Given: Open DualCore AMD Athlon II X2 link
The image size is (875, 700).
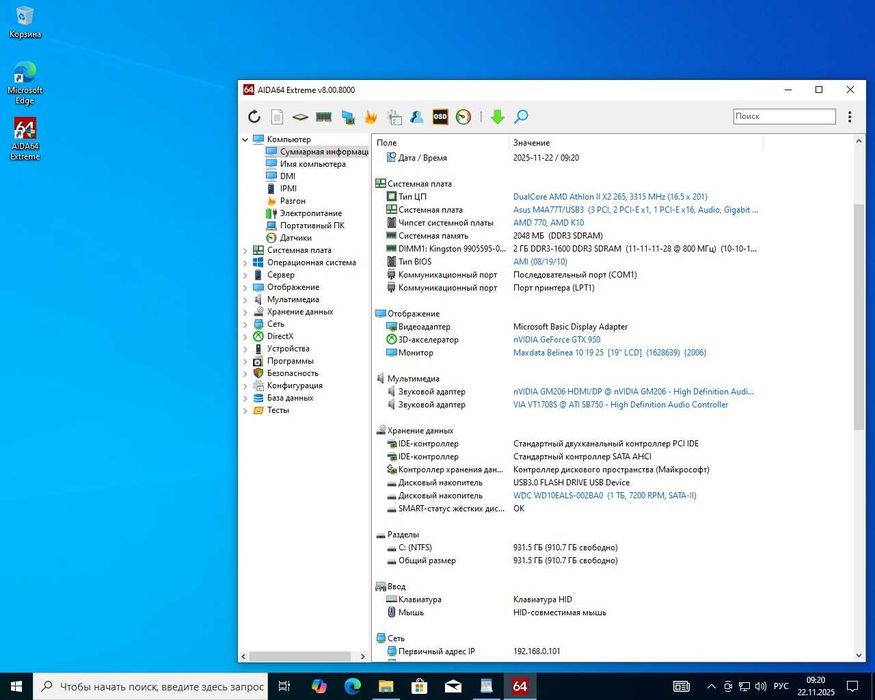Looking at the screenshot, I should (610, 196).
